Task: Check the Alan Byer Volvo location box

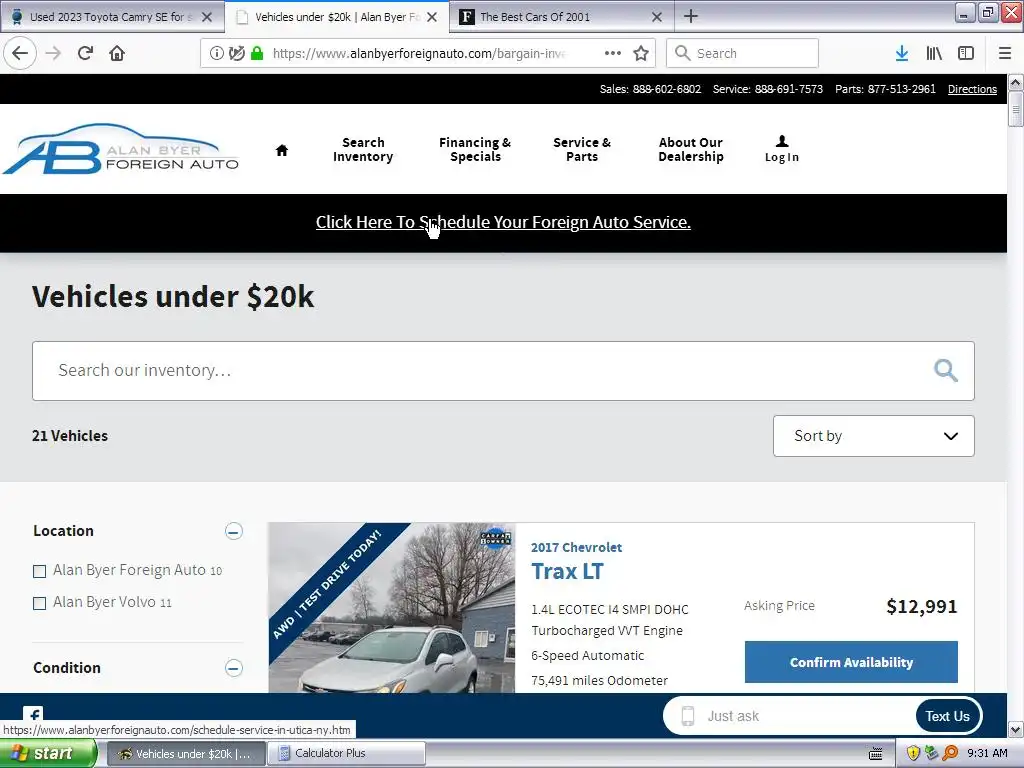Action: tap(40, 603)
